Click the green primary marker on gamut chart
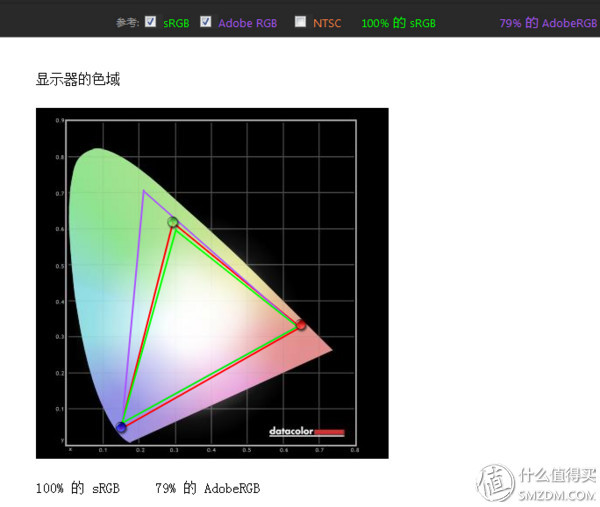This screenshot has height=507, width=600. (173, 222)
